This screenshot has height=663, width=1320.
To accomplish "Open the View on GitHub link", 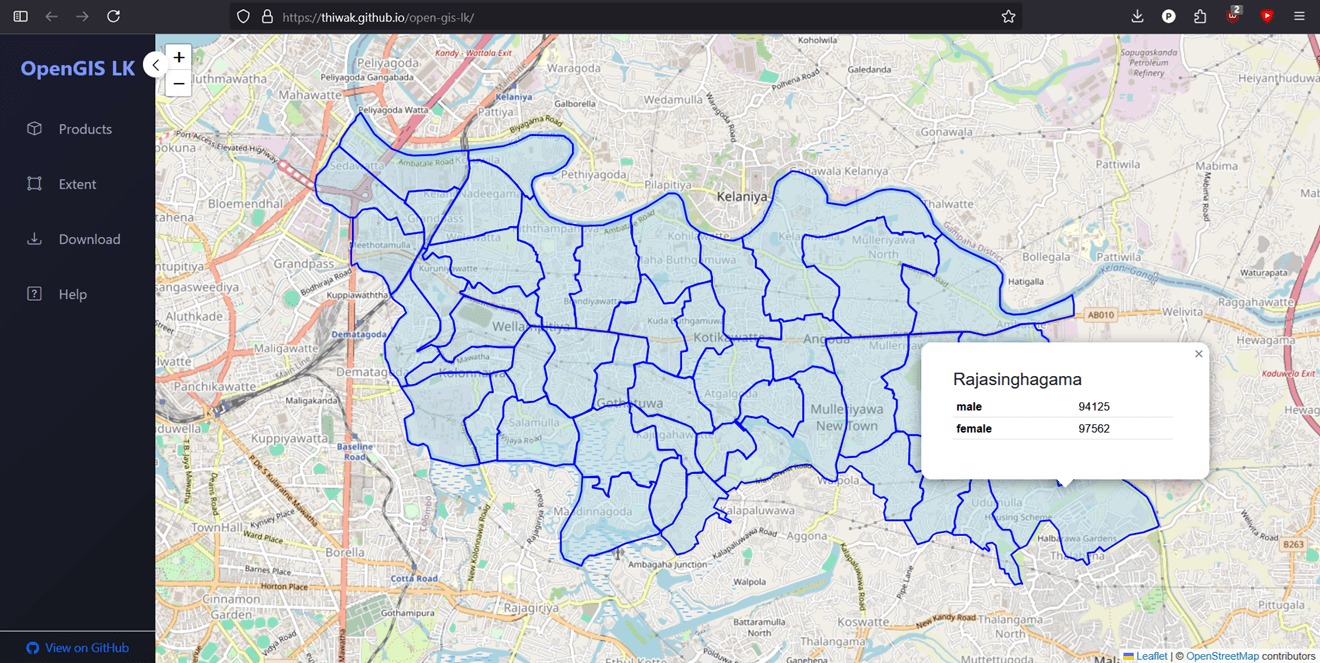I will click(x=77, y=648).
